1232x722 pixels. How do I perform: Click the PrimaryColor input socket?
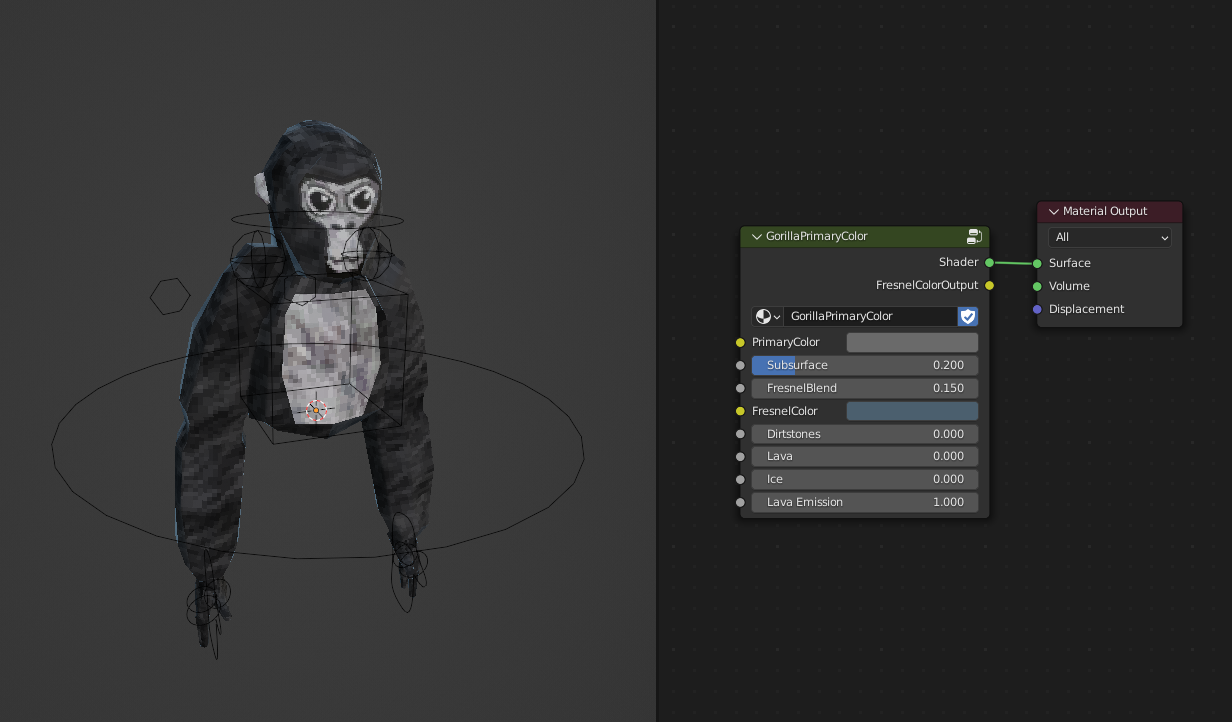click(740, 341)
